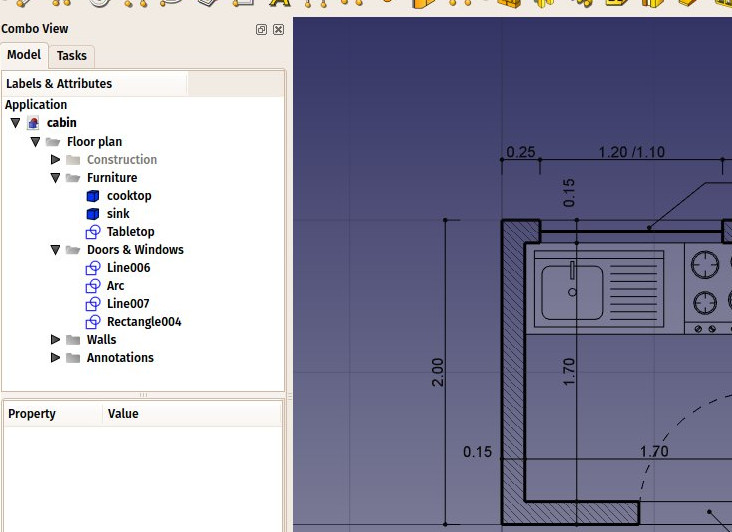The width and height of the screenshot is (732, 532).
Task: Switch to the Tasks tab
Action: coord(71,56)
